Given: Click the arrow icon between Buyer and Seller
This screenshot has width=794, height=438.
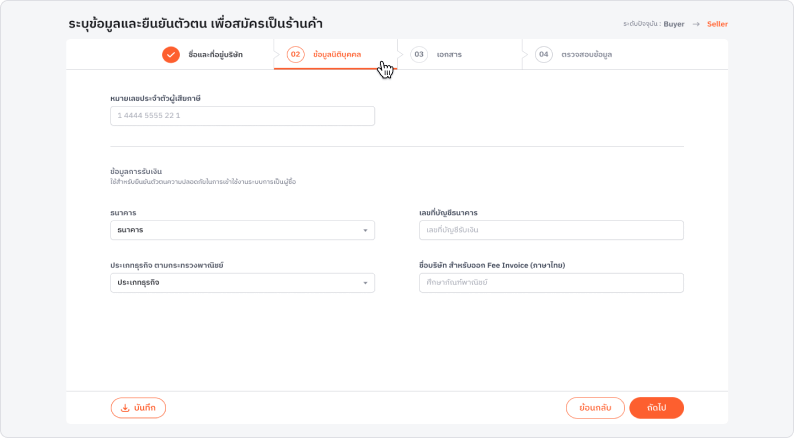Looking at the screenshot, I should pos(696,24).
